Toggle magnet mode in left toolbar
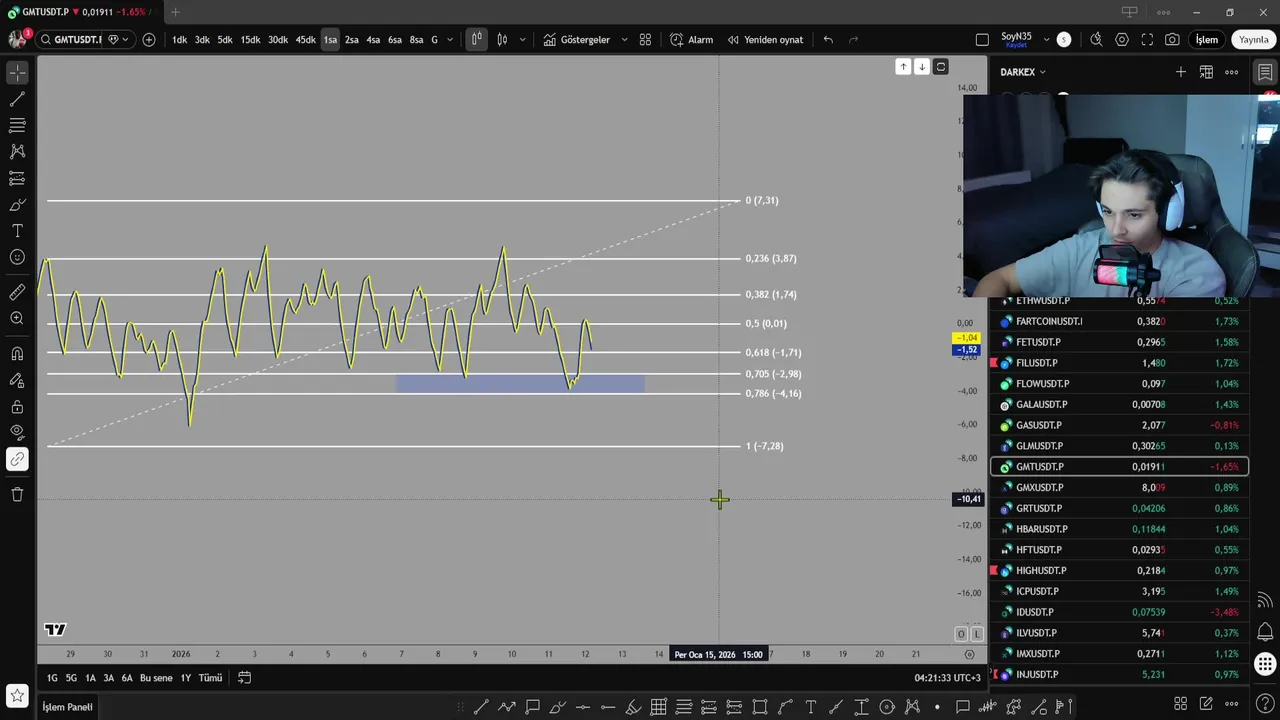This screenshot has height=720, width=1280. pyautogui.click(x=17, y=354)
